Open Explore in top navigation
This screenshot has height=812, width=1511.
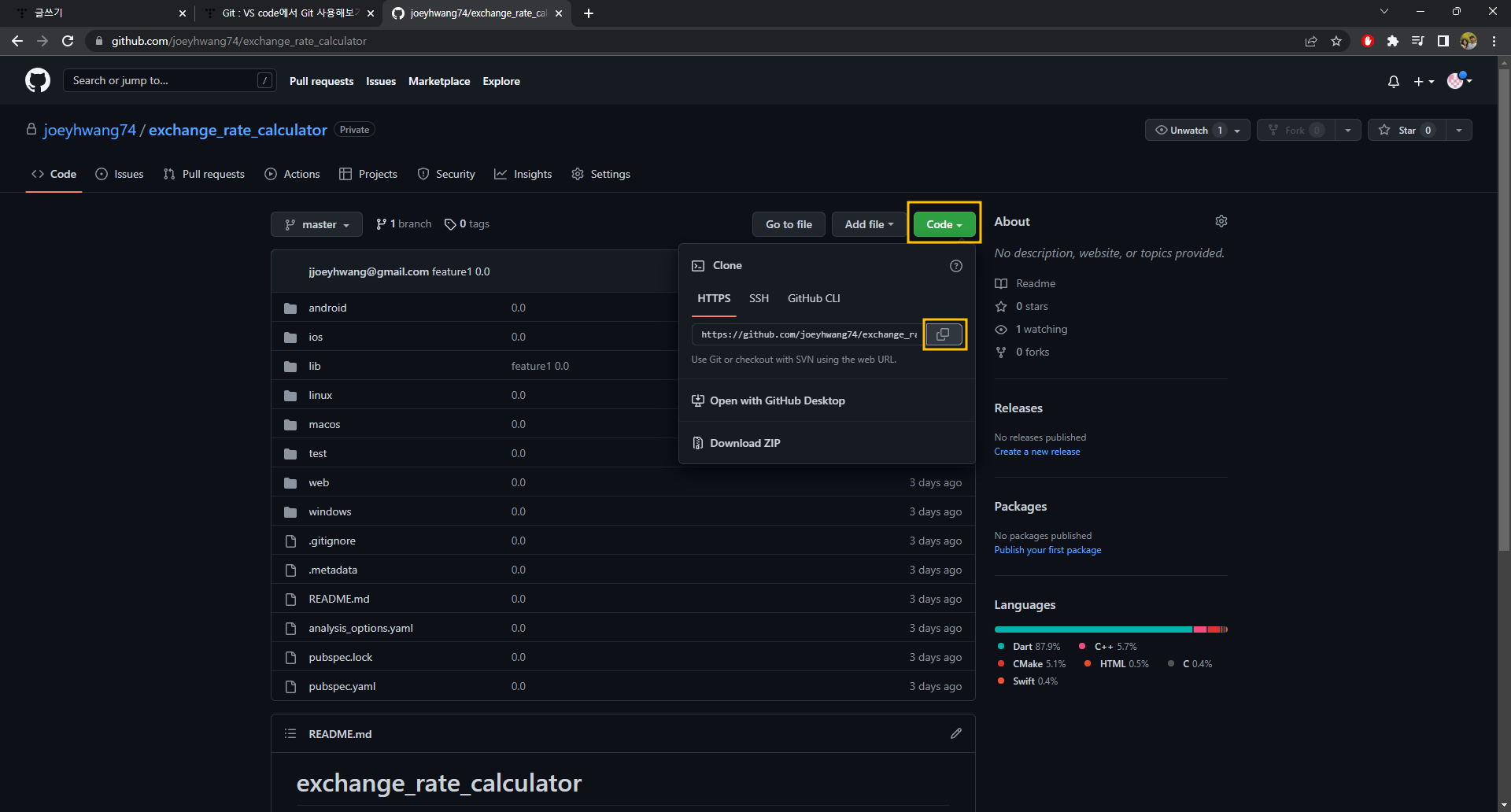[501, 81]
